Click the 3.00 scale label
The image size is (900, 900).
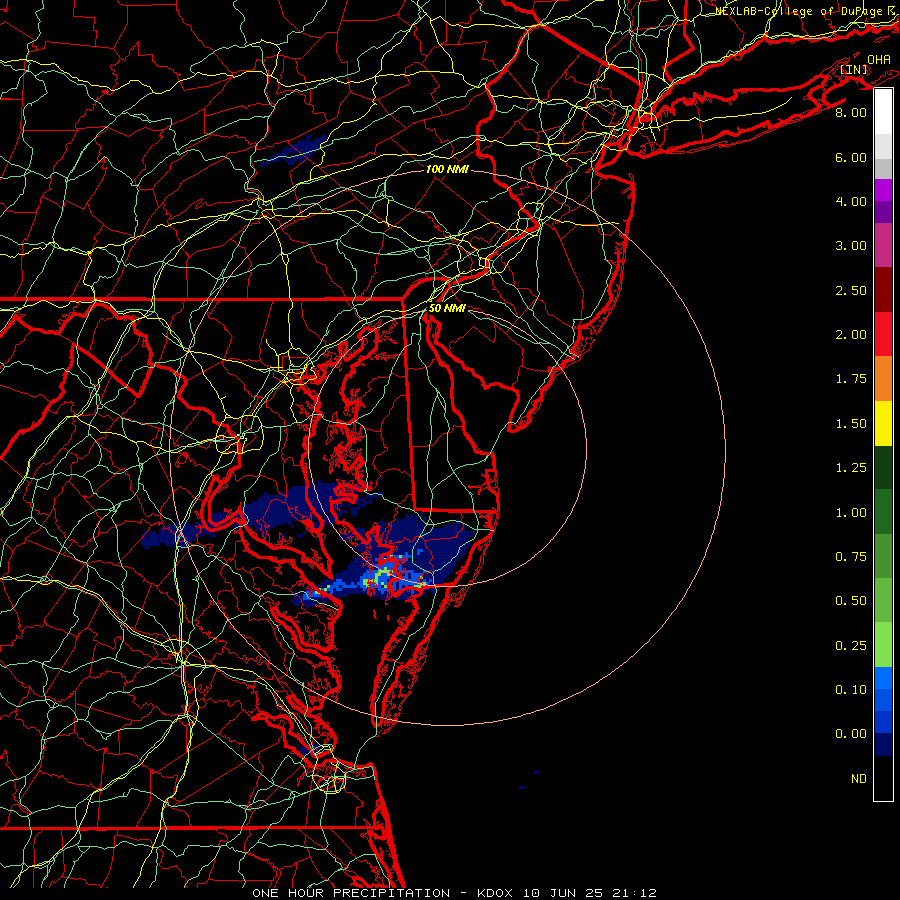[851, 246]
